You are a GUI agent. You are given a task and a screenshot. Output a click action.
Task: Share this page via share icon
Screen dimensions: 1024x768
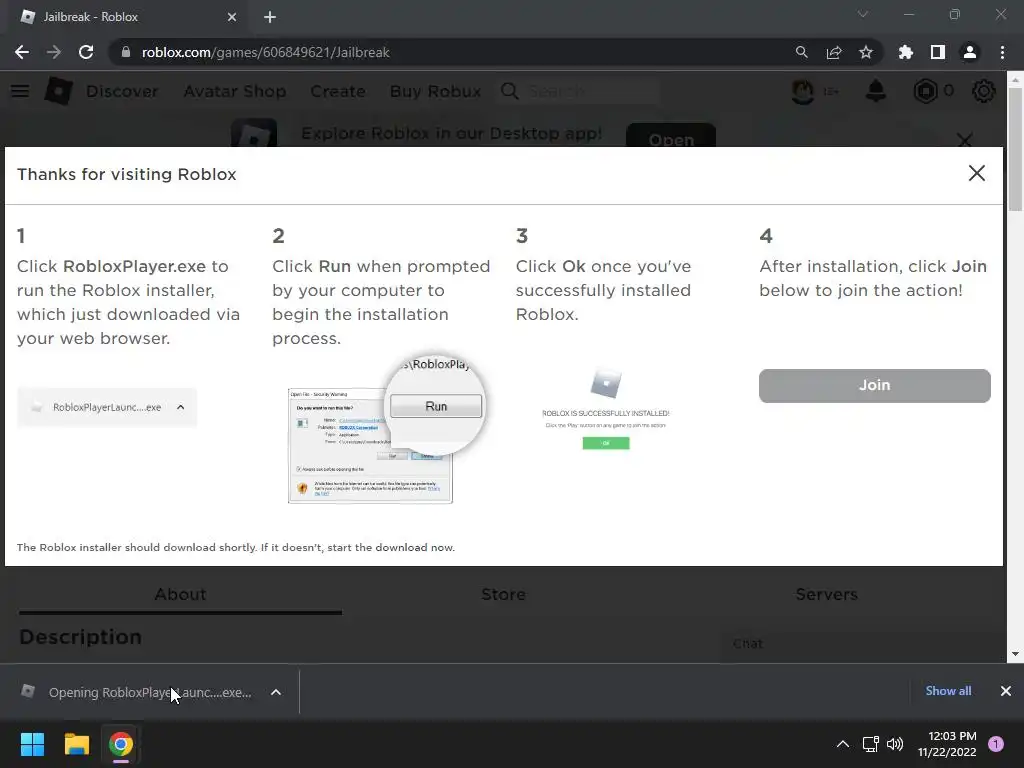click(x=834, y=52)
